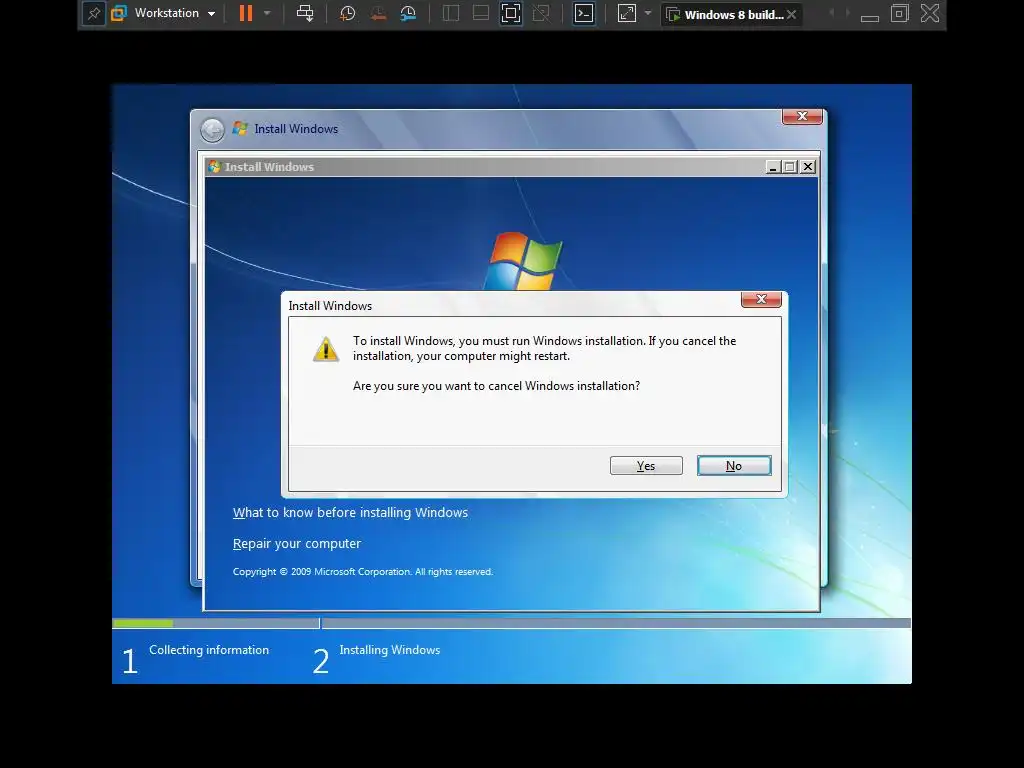Click the Unity mode icon

pos(541,13)
